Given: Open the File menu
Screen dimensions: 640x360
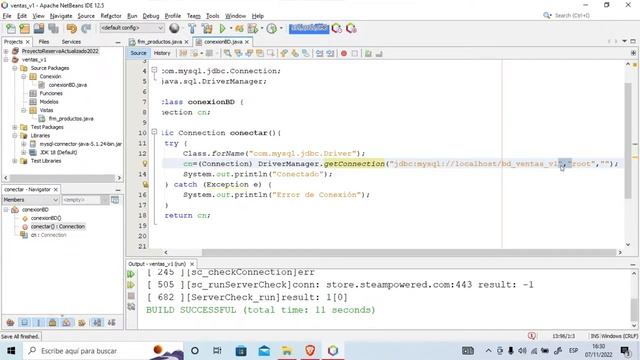Looking at the screenshot, I should (7, 16).
